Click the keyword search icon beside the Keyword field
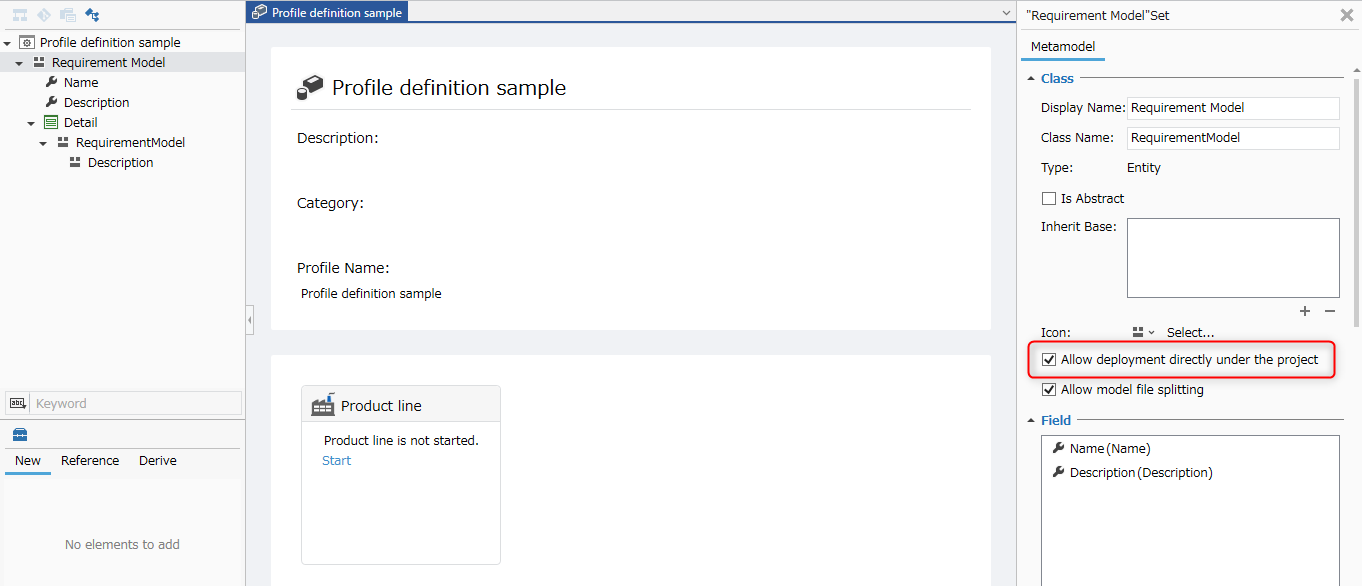 coord(17,403)
